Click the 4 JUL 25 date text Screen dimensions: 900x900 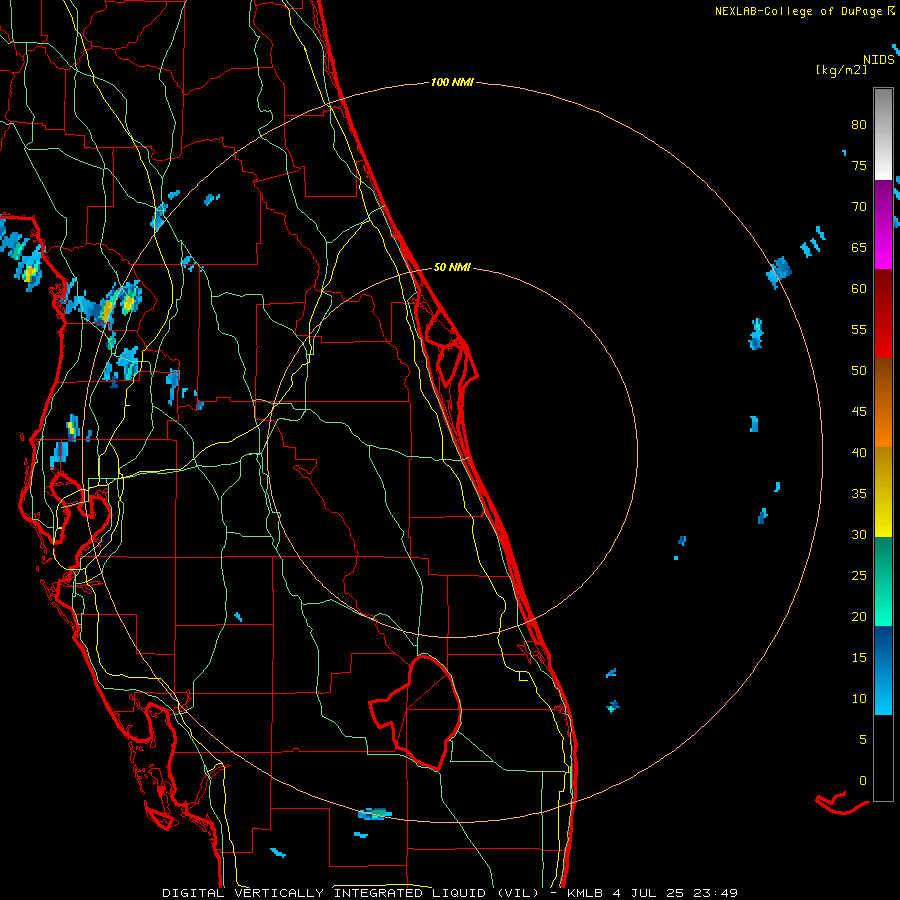pyautogui.click(x=649, y=893)
